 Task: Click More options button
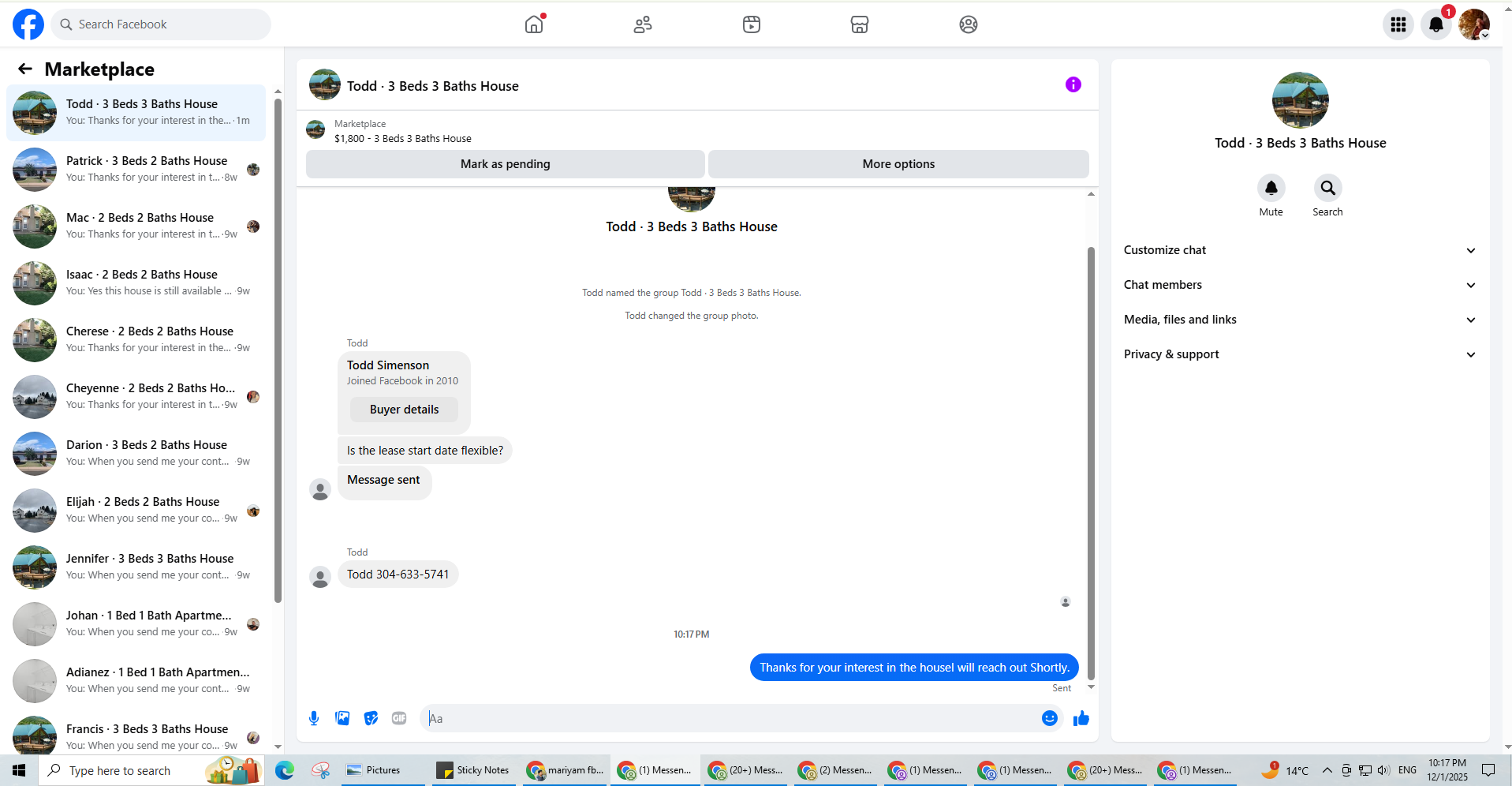click(x=898, y=164)
